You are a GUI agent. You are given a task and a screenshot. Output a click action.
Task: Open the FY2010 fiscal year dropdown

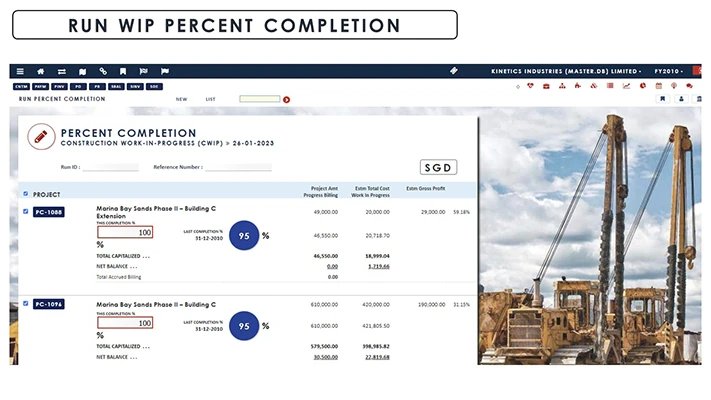[669, 71]
